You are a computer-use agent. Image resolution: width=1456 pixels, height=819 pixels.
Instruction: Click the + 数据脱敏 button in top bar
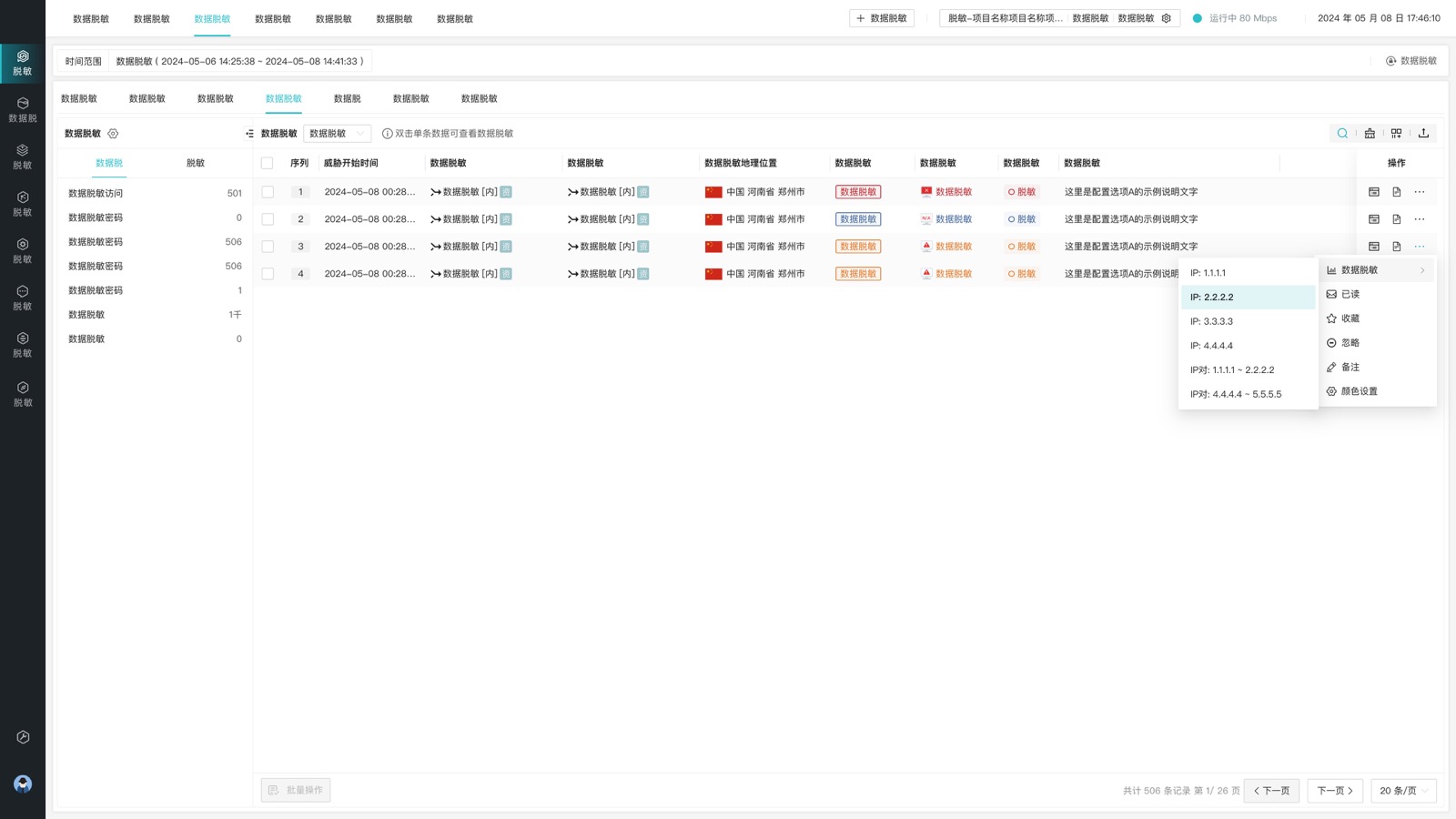[882, 18]
